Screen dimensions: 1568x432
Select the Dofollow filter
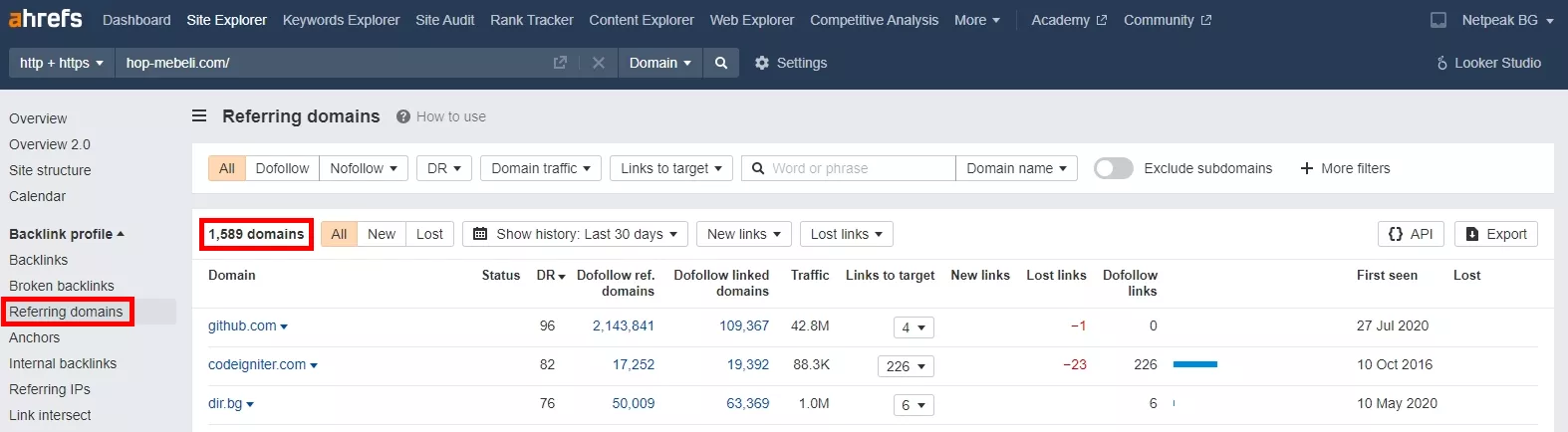[x=282, y=168]
